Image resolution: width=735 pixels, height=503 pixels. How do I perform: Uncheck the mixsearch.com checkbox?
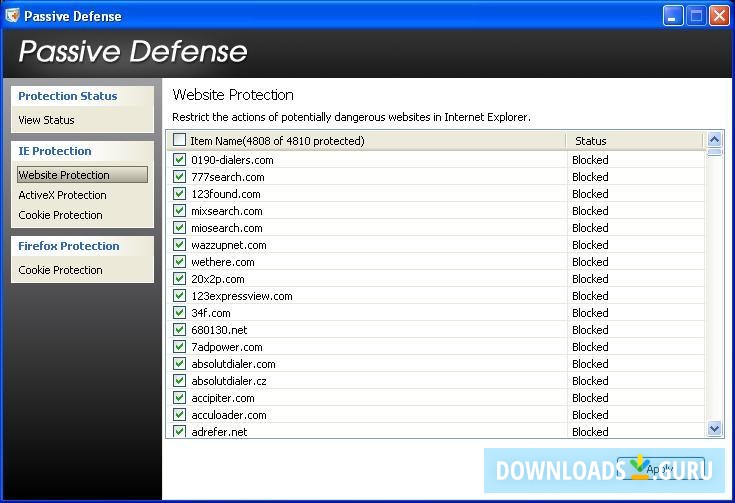pos(179,210)
